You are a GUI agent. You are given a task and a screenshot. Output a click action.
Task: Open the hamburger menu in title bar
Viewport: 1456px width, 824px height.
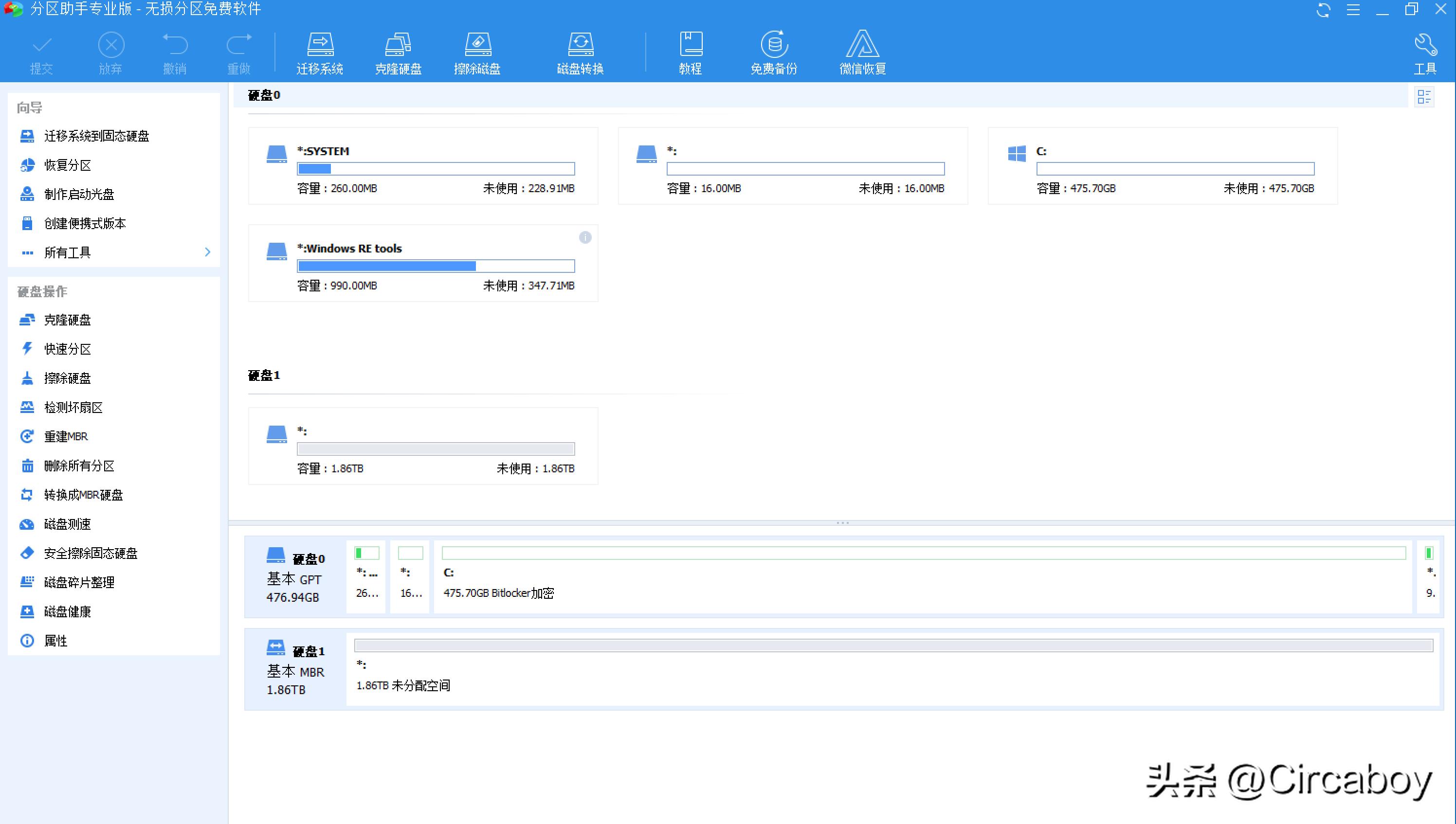click(x=1353, y=10)
